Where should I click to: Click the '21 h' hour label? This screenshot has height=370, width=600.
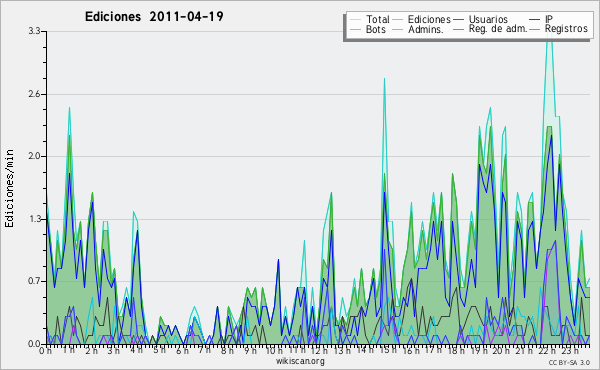(x=524, y=351)
